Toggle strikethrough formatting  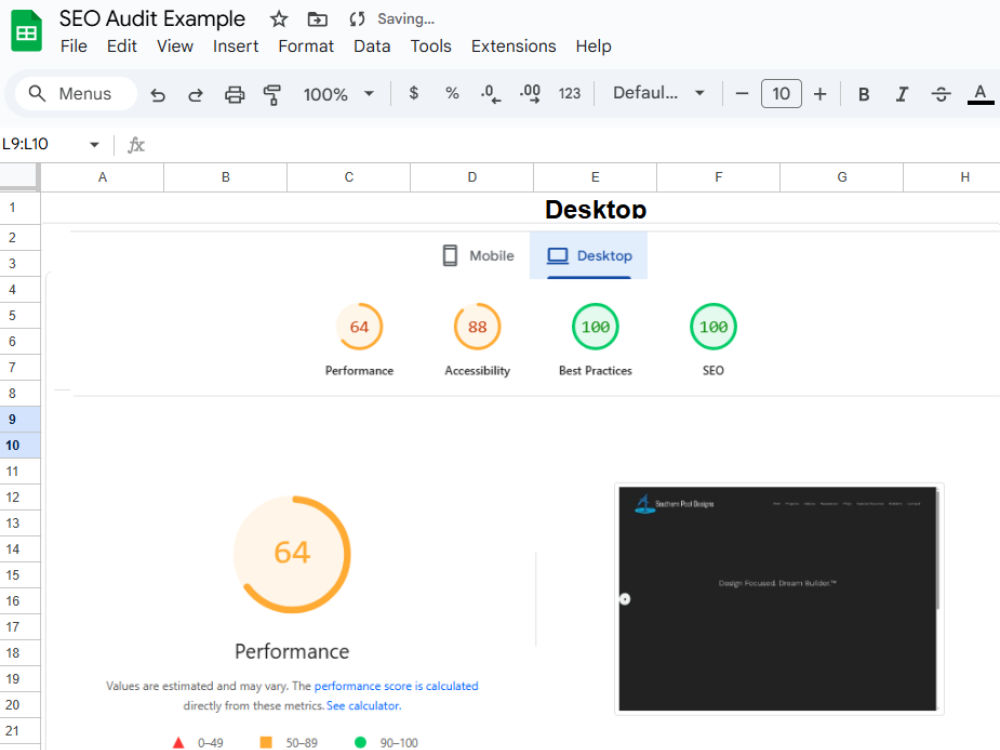[x=941, y=94]
